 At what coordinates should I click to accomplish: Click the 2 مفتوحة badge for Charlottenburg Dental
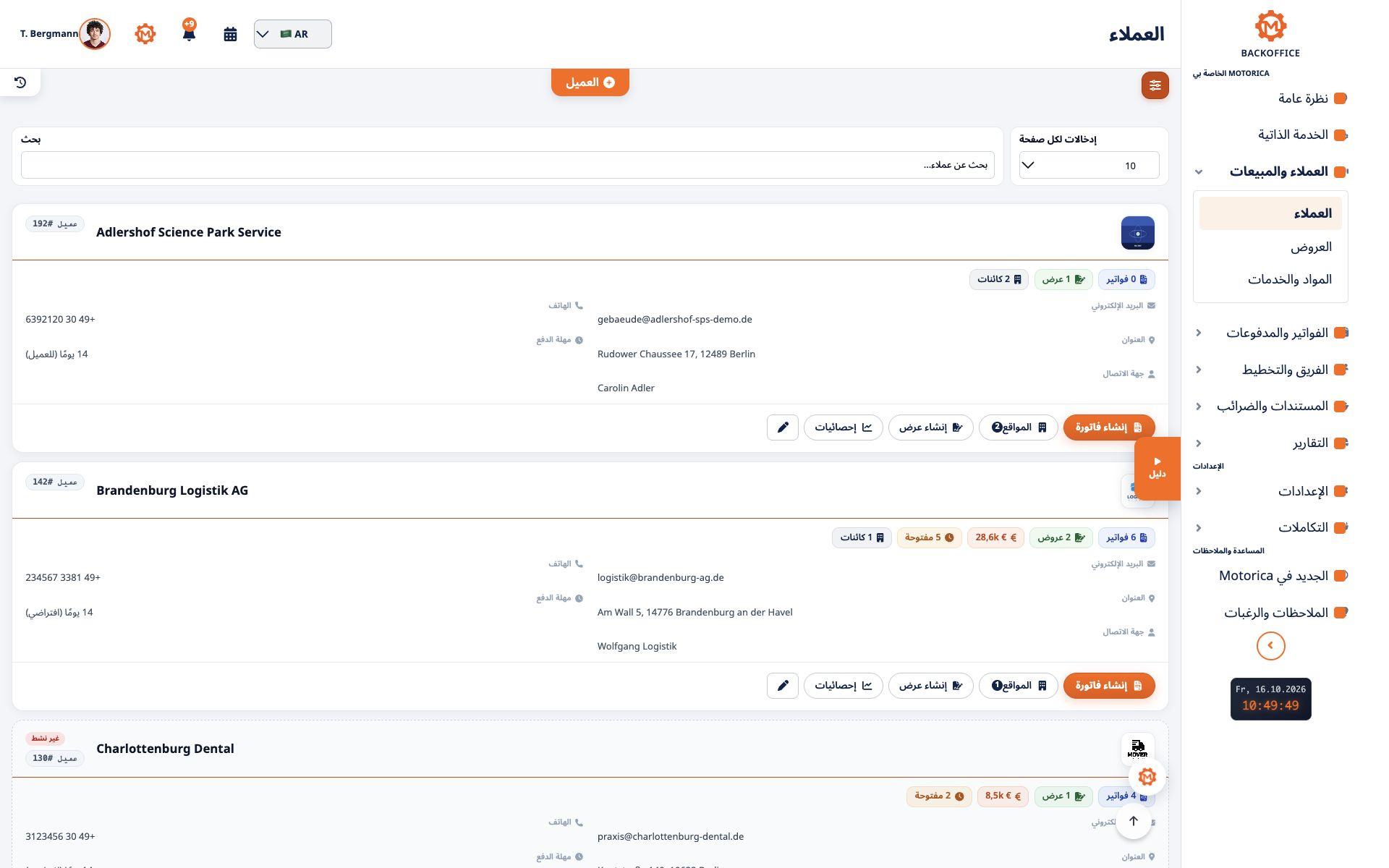tap(939, 796)
